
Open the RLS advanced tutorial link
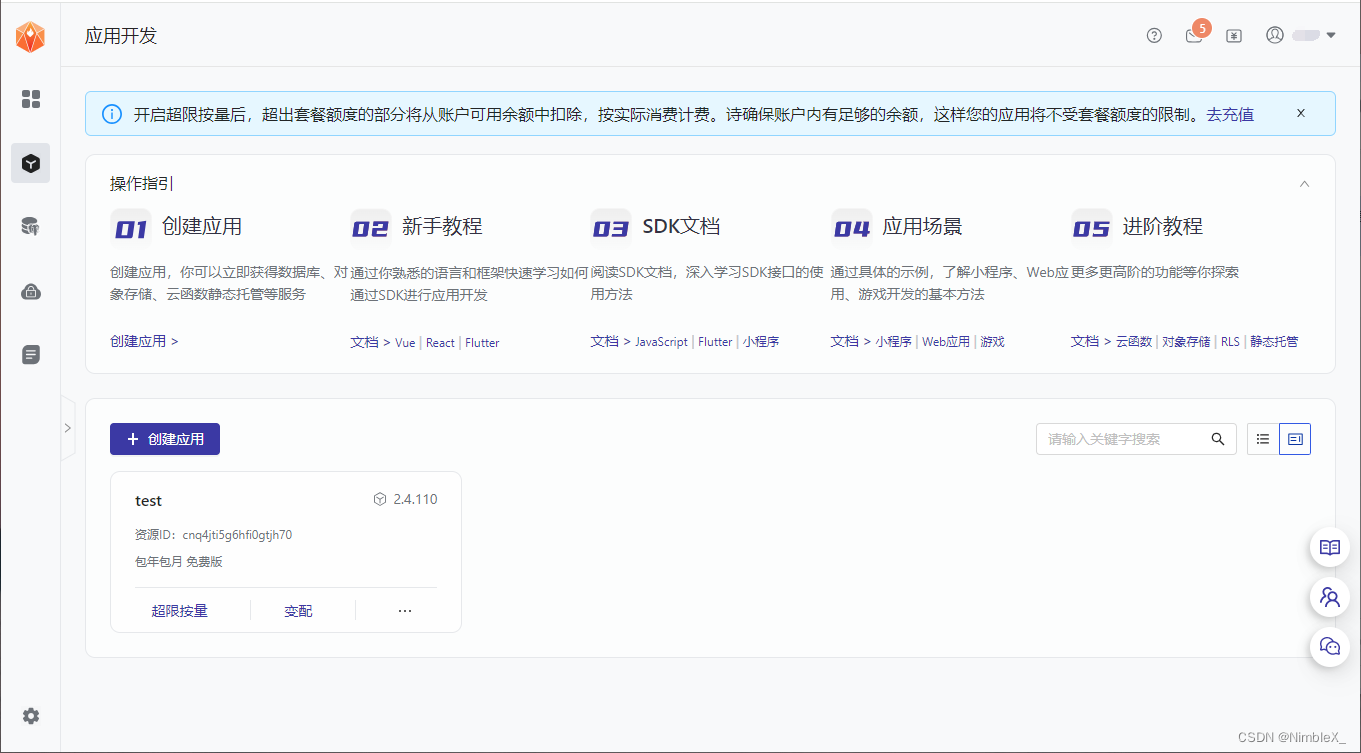click(1230, 341)
